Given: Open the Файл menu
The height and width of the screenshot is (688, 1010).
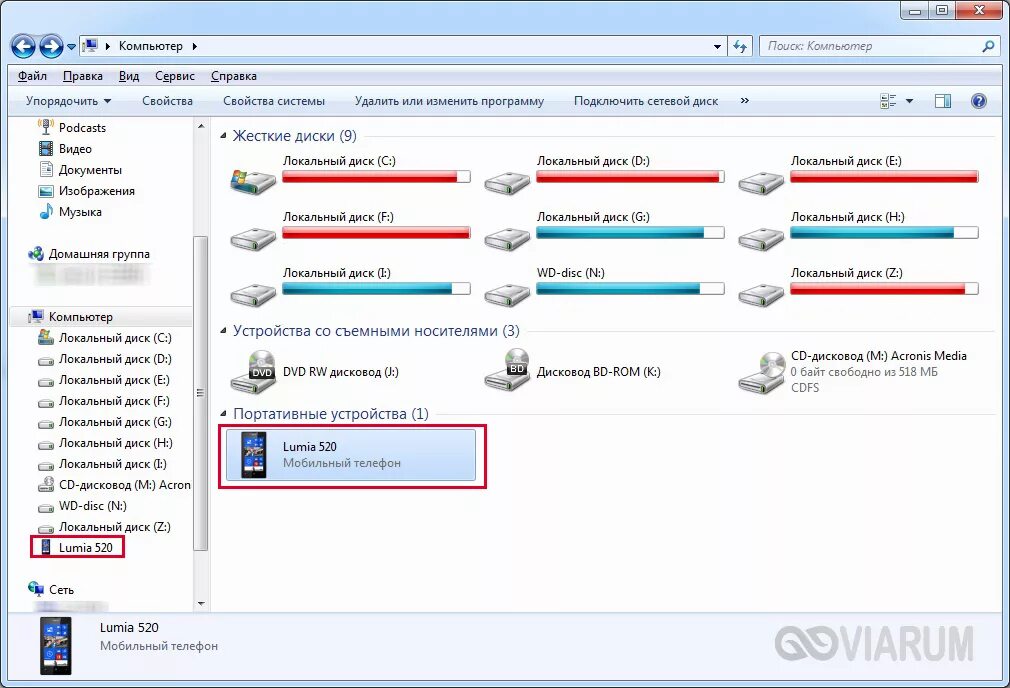Looking at the screenshot, I should pos(32,76).
